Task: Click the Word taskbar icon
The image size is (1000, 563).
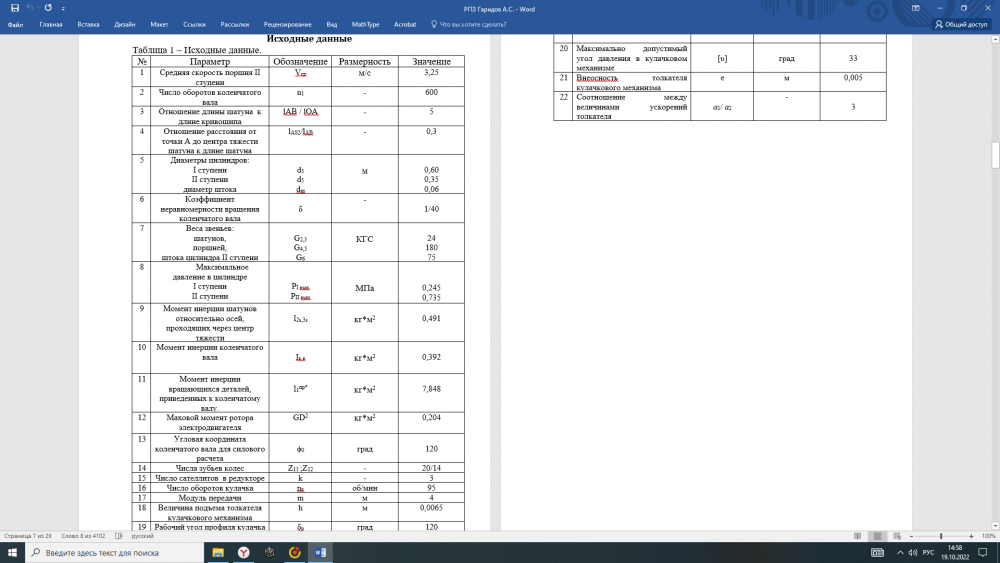Action: click(320, 553)
